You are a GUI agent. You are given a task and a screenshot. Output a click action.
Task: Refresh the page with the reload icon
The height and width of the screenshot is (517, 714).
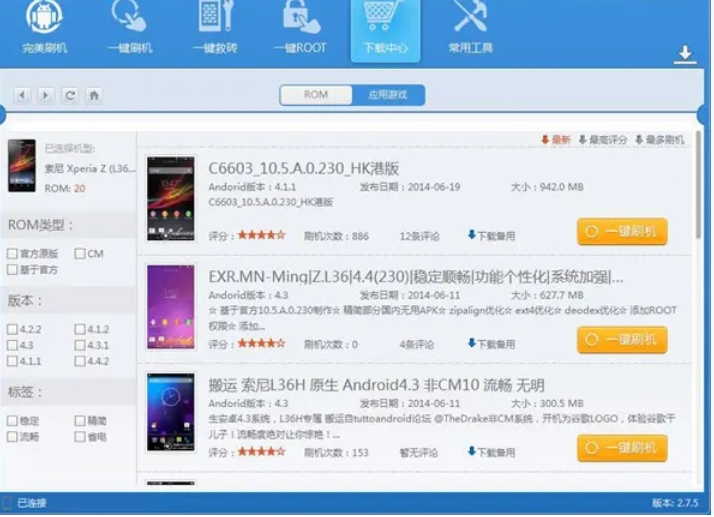(x=70, y=95)
